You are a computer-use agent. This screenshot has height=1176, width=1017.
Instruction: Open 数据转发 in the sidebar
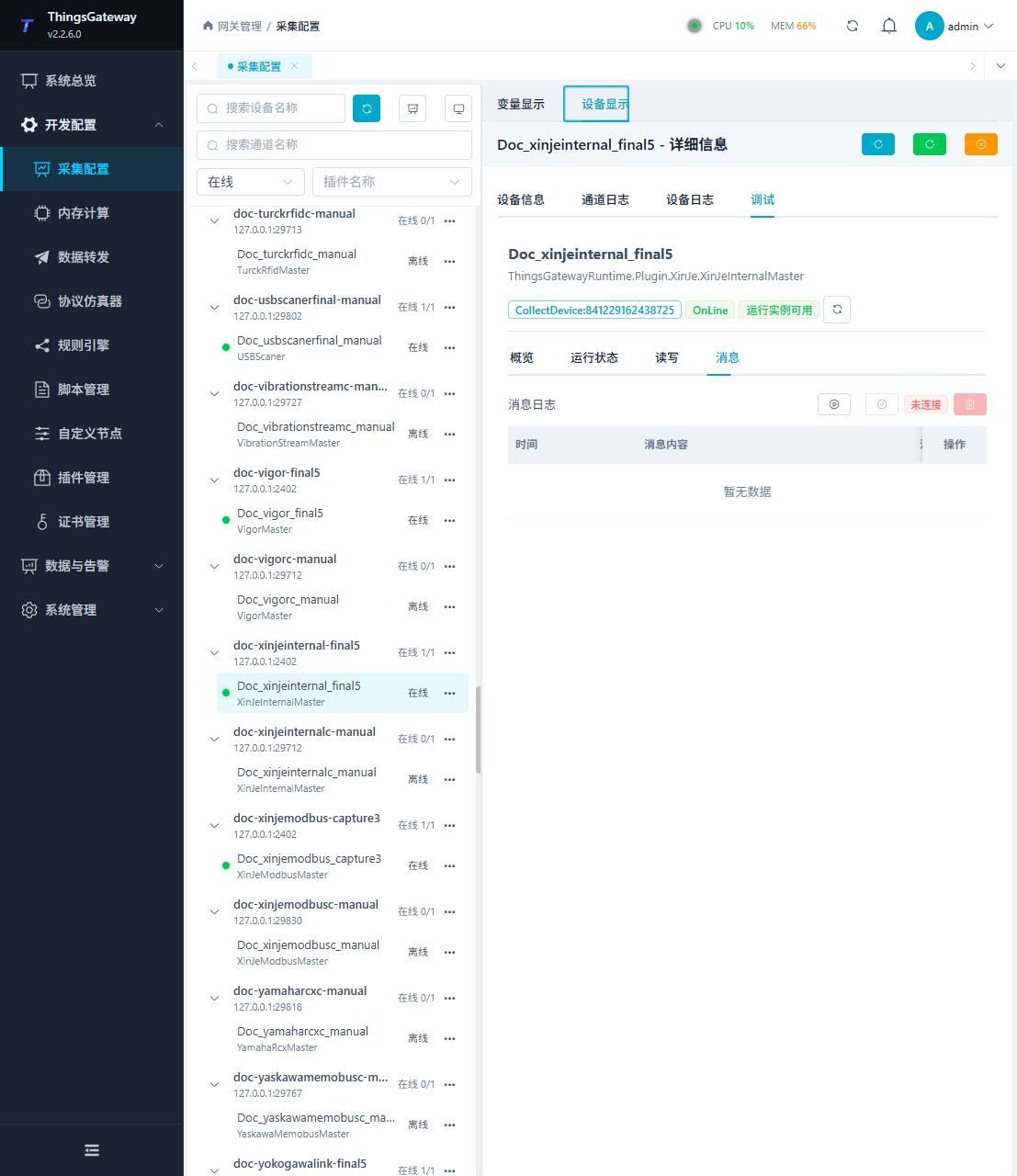click(92, 257)
